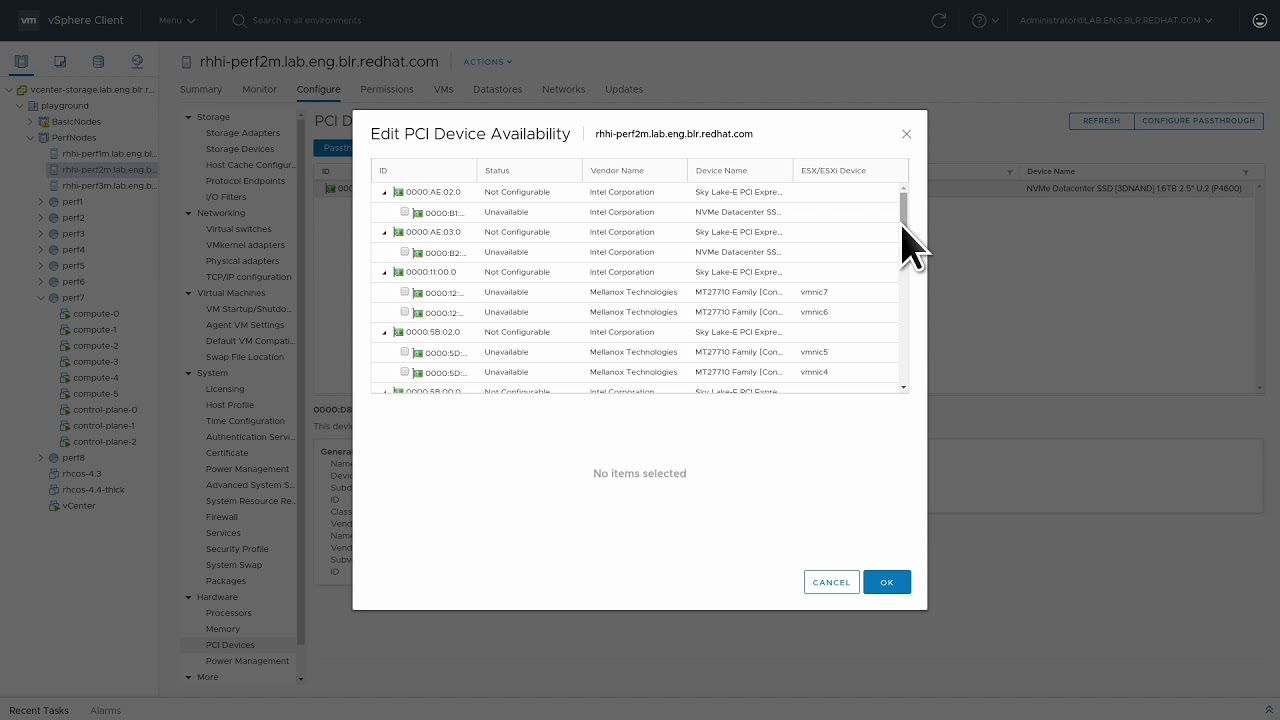Click the perf1 resource pool icon

click(x=55, y=202)
